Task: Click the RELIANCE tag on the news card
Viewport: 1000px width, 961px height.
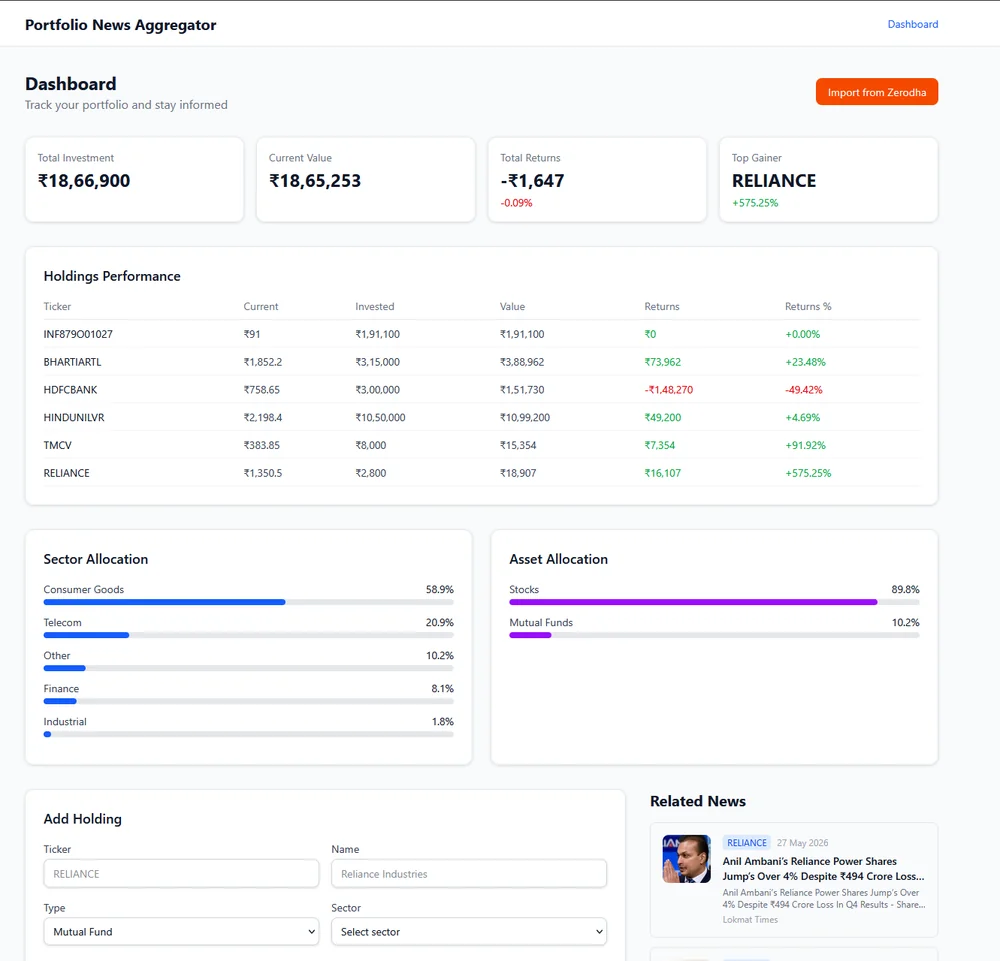Action: point(746,842)
